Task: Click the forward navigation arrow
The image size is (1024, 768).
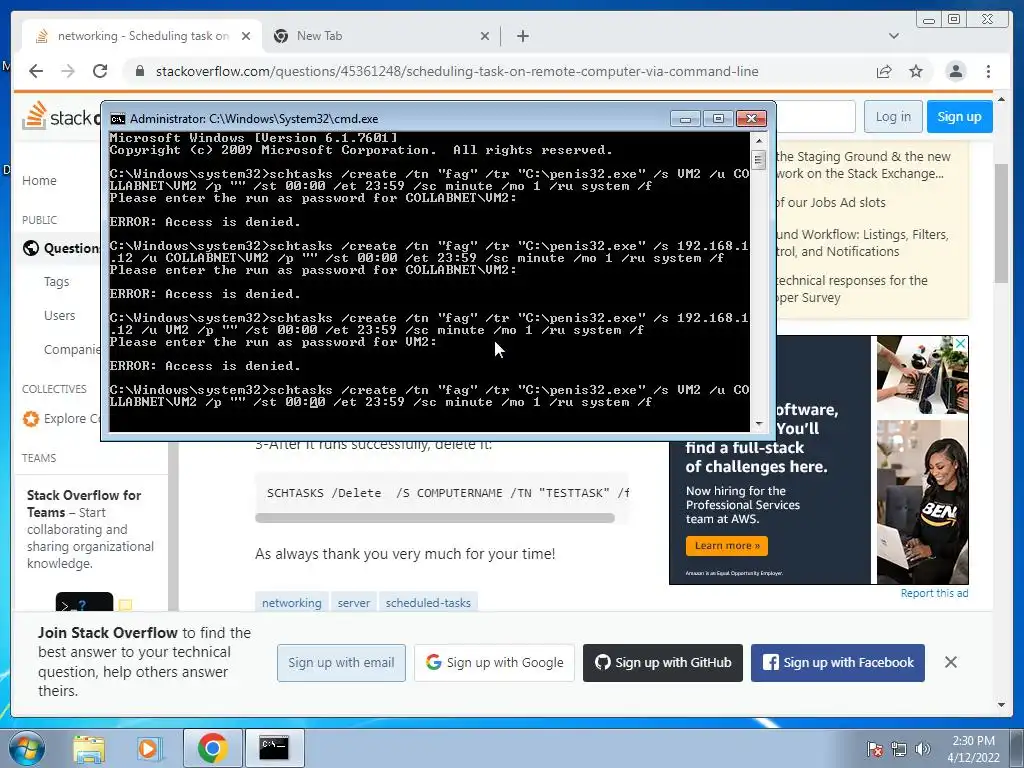Action: coord(68,71)
